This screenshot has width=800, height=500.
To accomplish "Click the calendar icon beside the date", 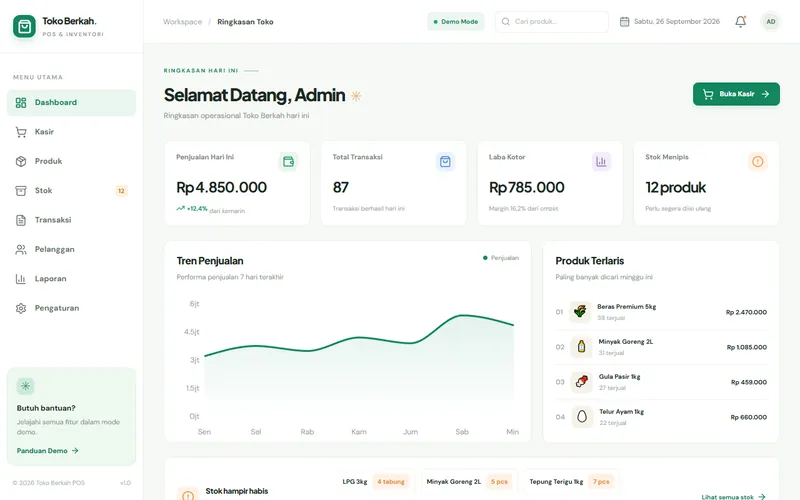I will tap(624, 22).
